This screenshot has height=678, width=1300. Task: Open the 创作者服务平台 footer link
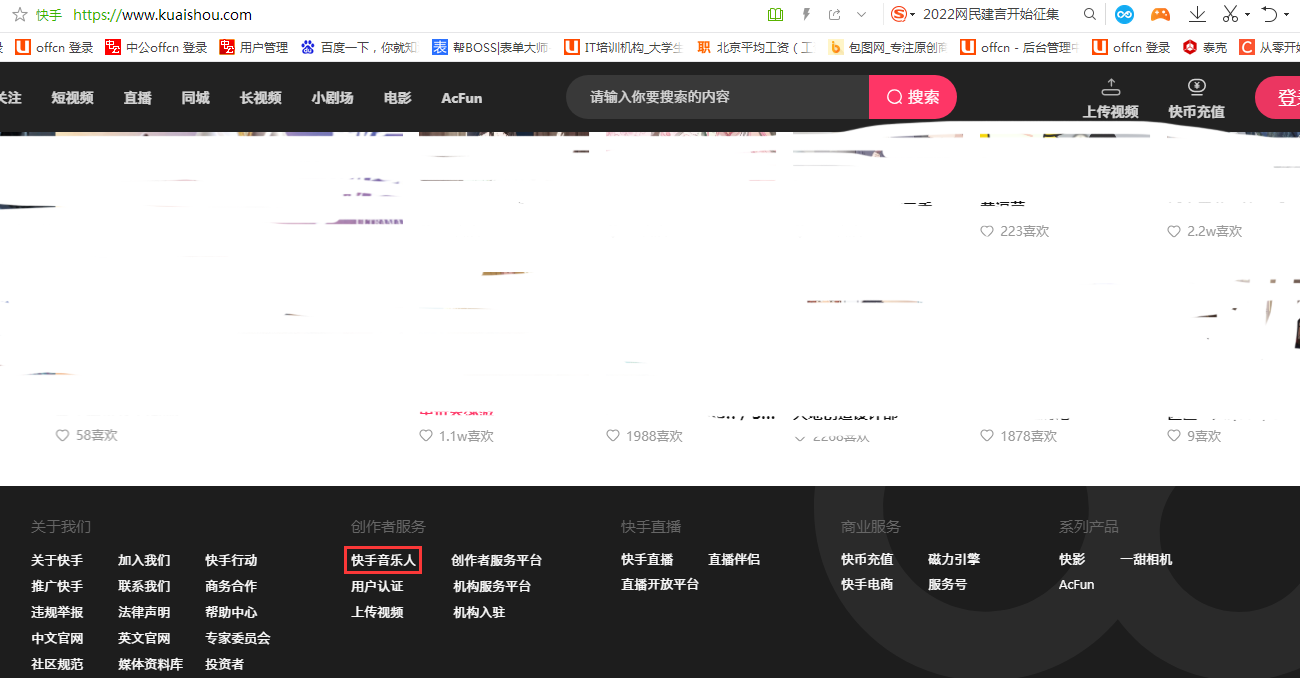[x=496, y=560]
